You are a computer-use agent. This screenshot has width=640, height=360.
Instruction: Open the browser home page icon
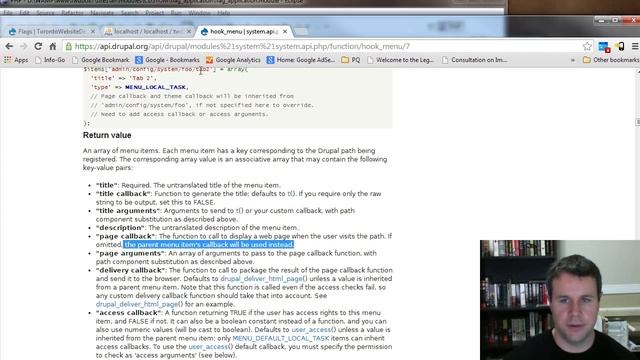coord(53,47)
